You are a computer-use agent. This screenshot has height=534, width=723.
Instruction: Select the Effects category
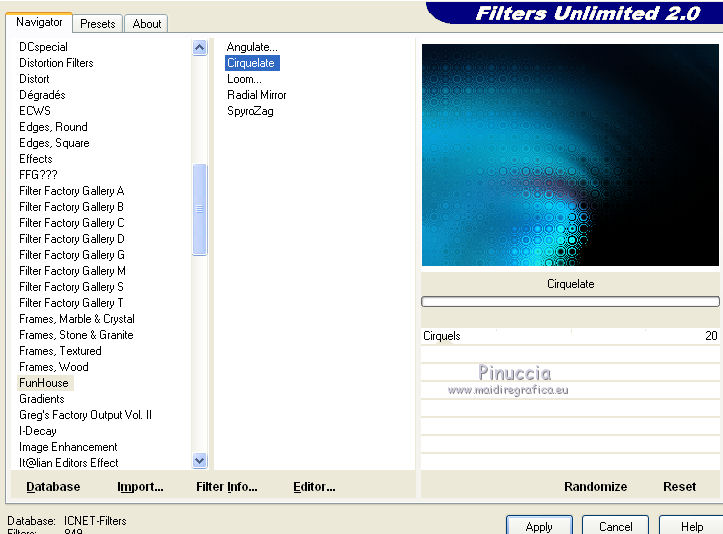pyautogui.click(x=36, y=159)
